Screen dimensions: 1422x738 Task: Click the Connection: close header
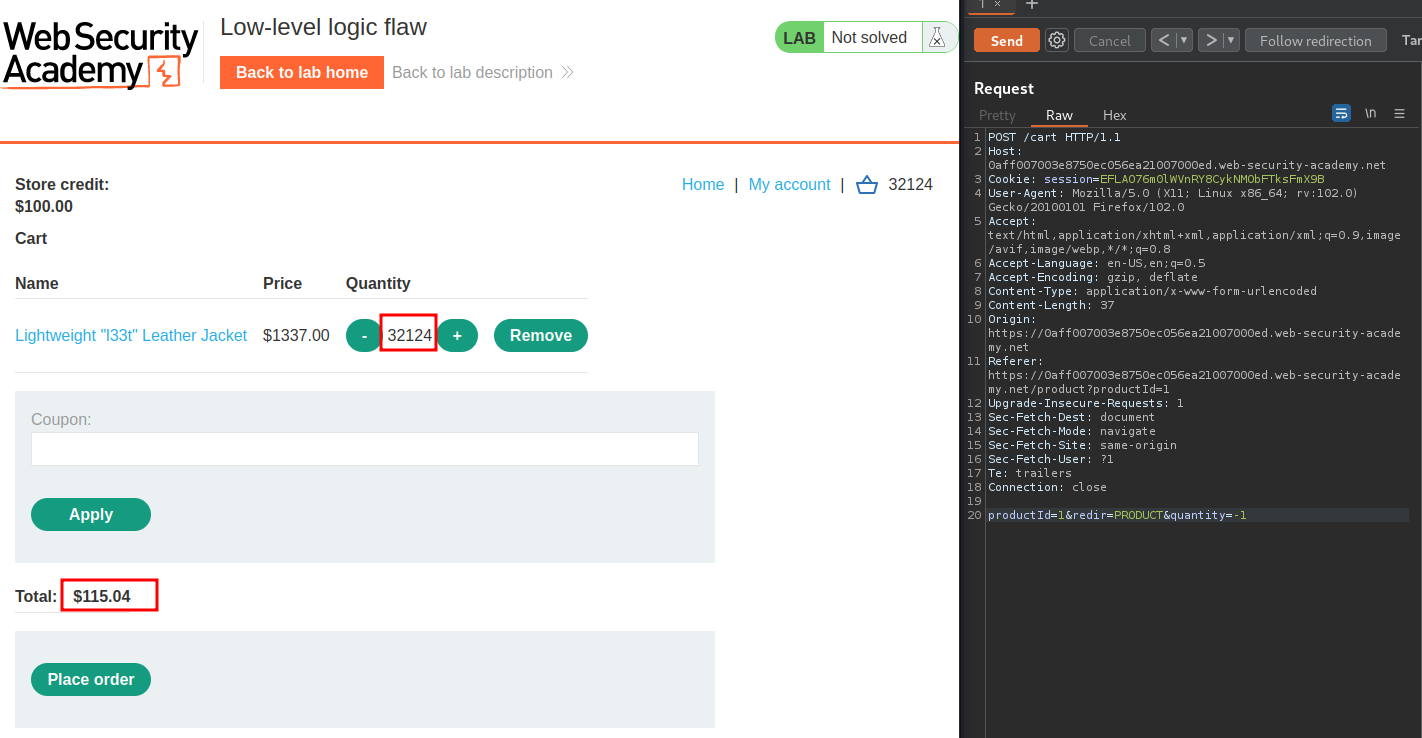(x=1047, y=487)
